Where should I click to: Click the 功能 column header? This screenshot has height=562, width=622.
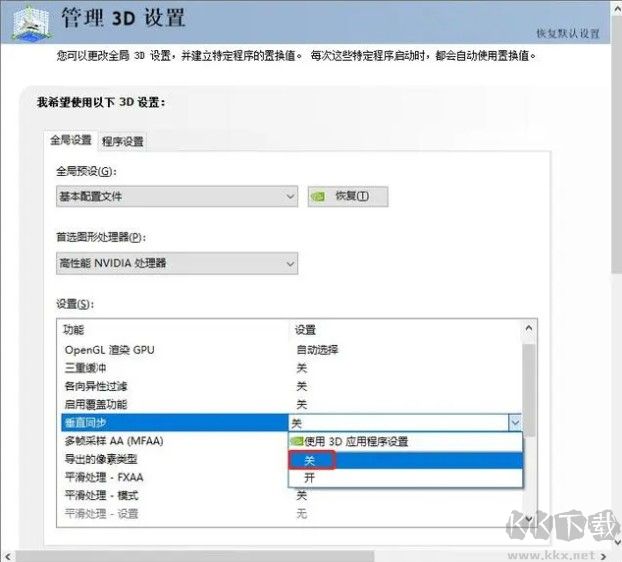[x=73, y=330]
